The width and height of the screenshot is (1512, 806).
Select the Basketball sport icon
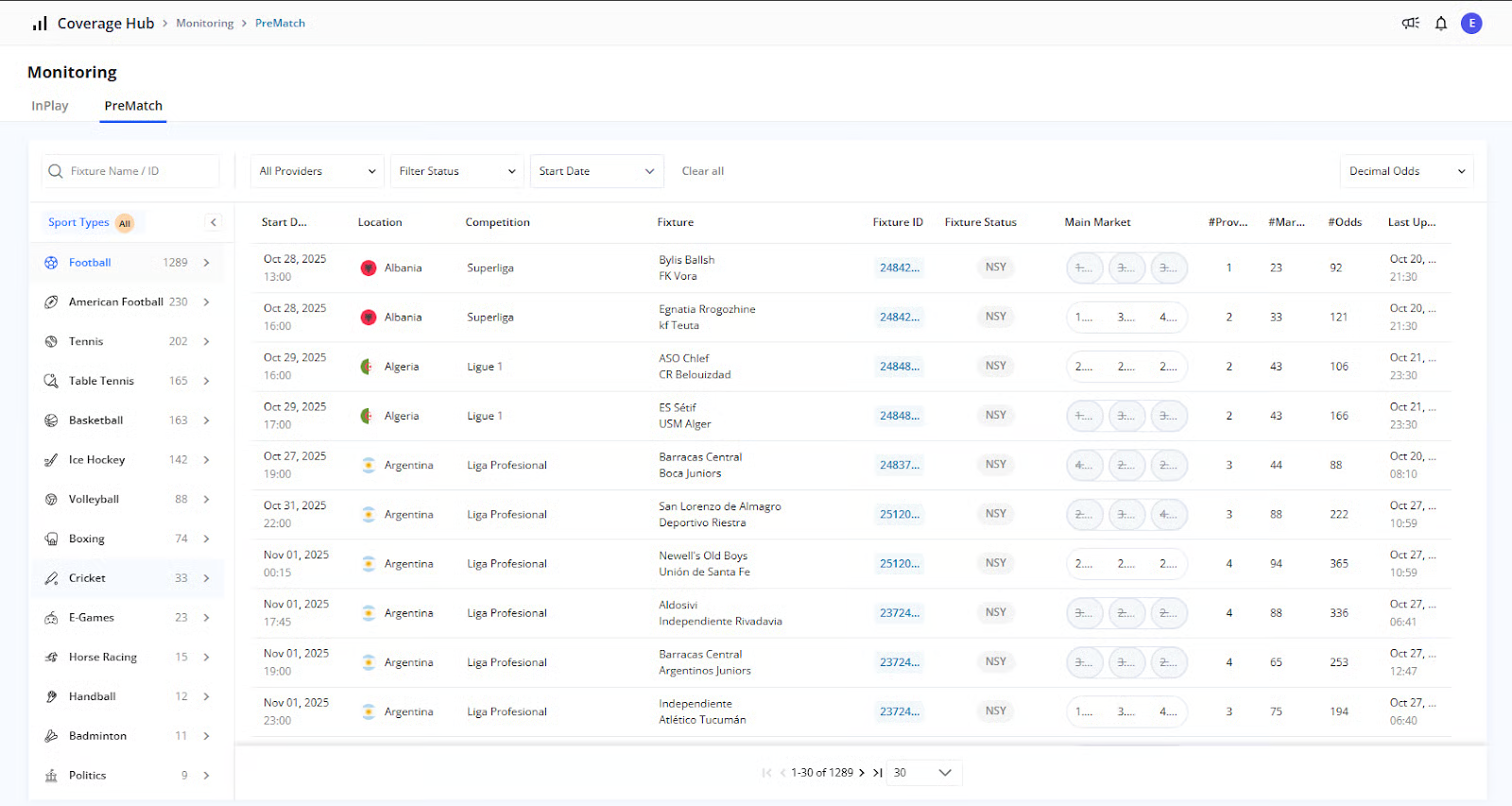pyautogui.click(x=51, y=420)
